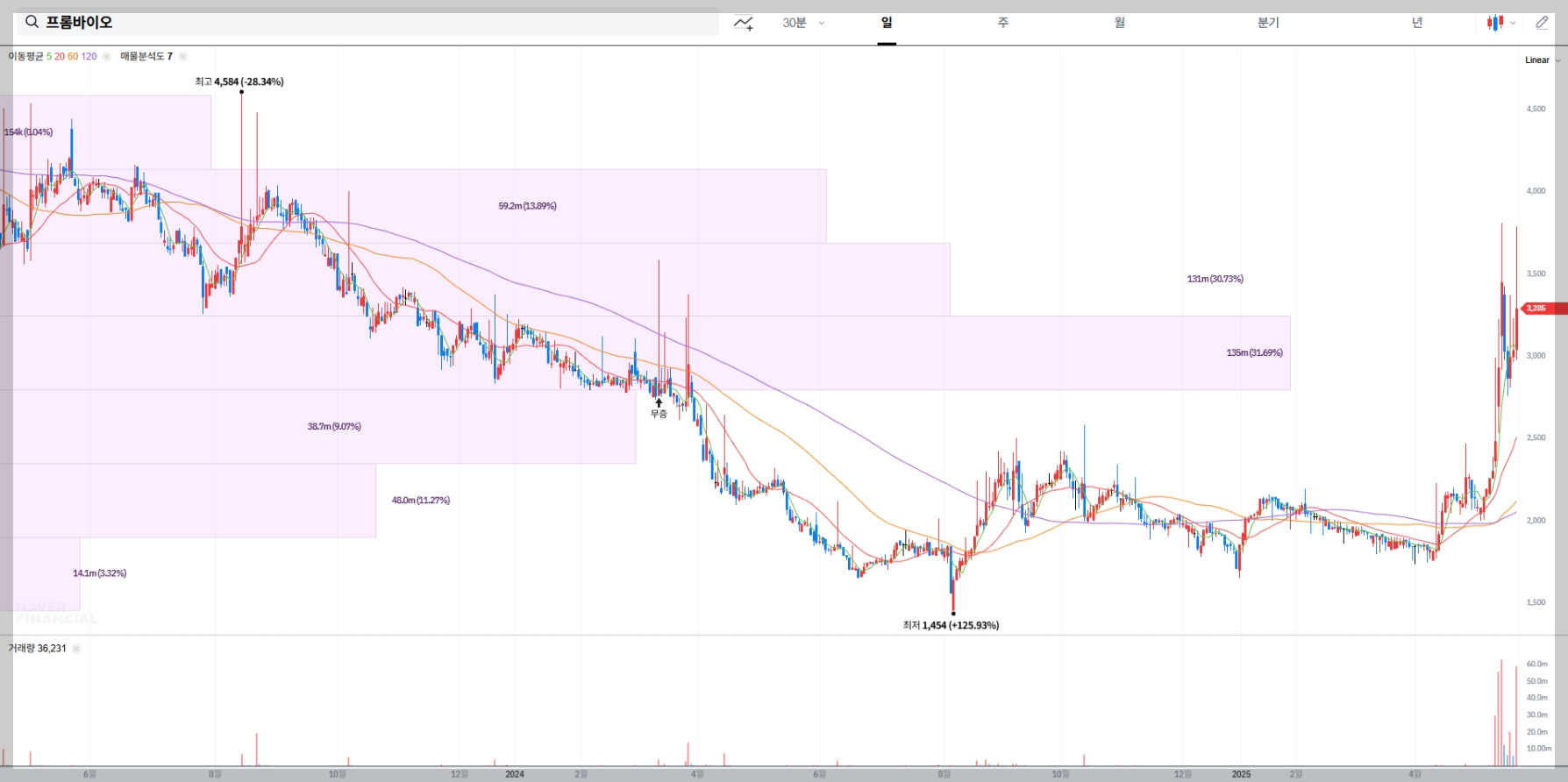Screen dimensions: 1568x782
Task: Click the 무증 event marker arrow
Action: 659,403
